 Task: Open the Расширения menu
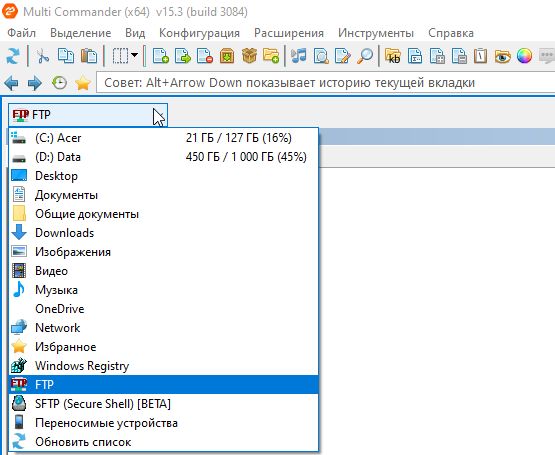(x=289, y=33)
